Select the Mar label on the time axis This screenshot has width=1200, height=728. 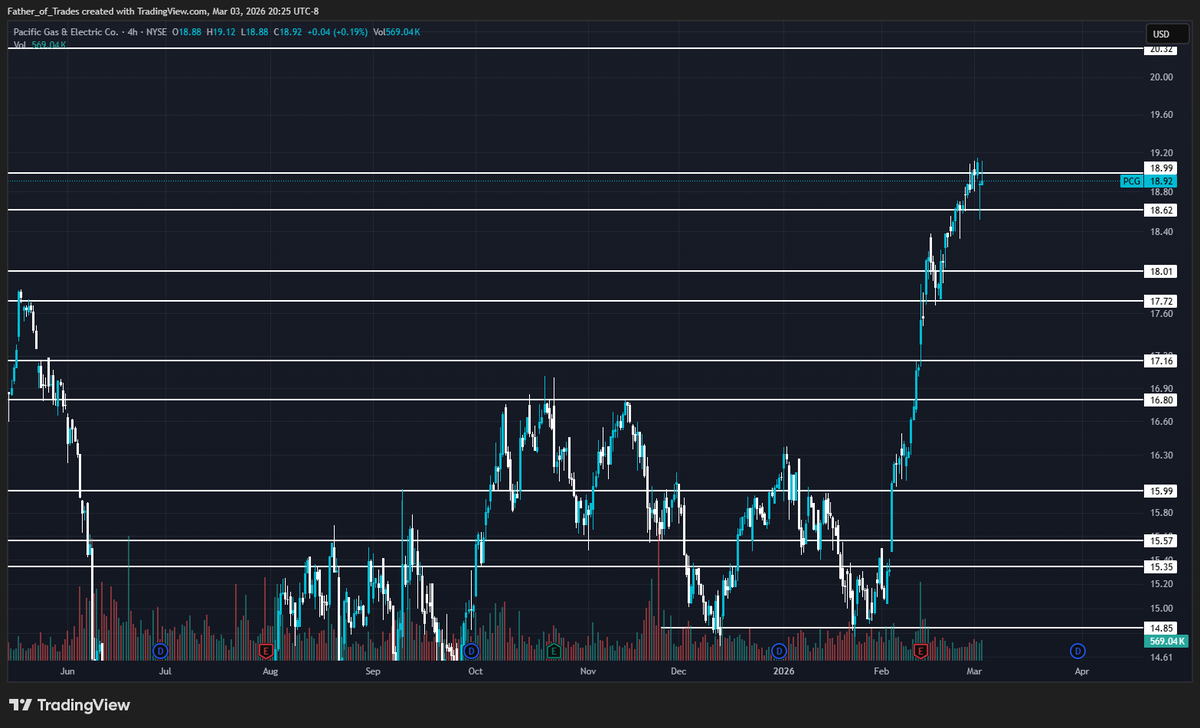973,671
